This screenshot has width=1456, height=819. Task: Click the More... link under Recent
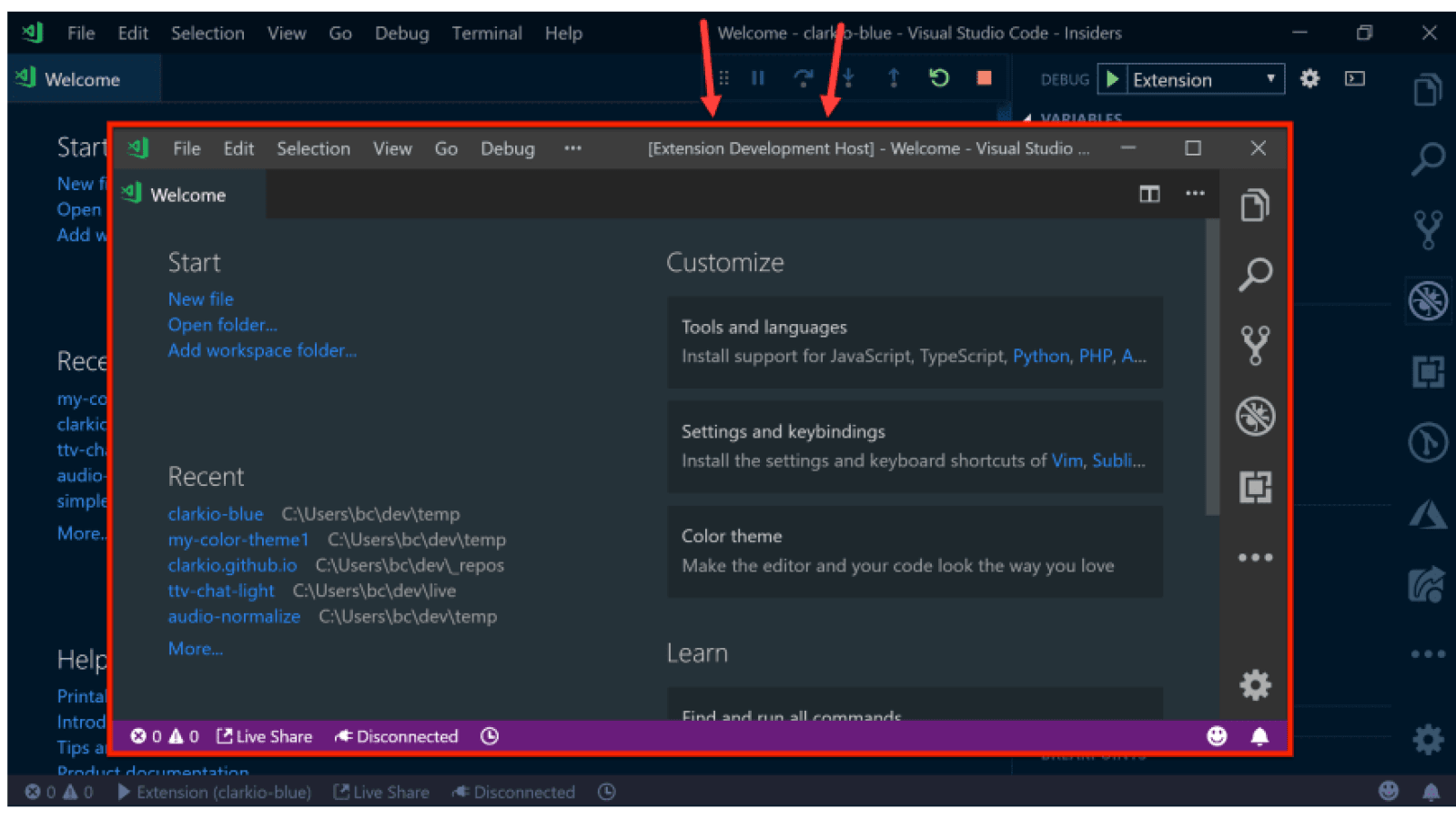pyautogui.click(x=195, y=648)
